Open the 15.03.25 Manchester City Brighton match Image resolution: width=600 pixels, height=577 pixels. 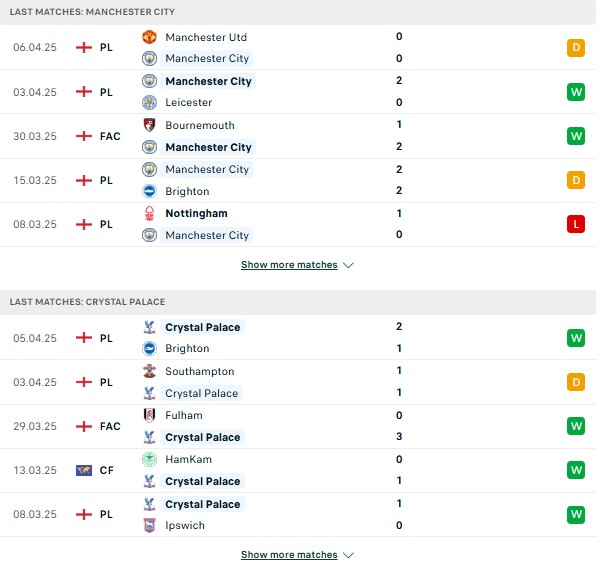tap(298, 180)
